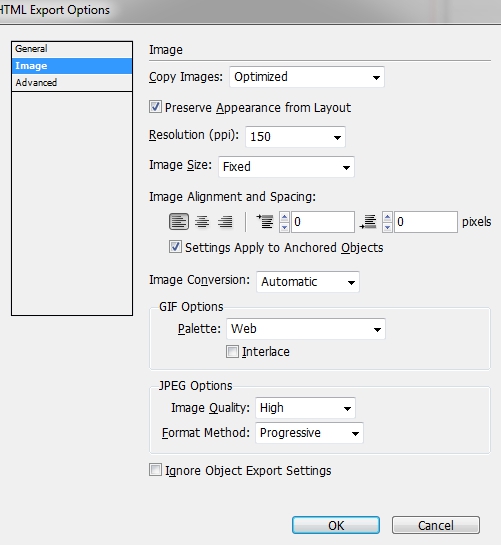Image resolution: width=501 pixels, height=545 pixels.
Task: Click the Cancel button
Action: [x=436, y=525]
